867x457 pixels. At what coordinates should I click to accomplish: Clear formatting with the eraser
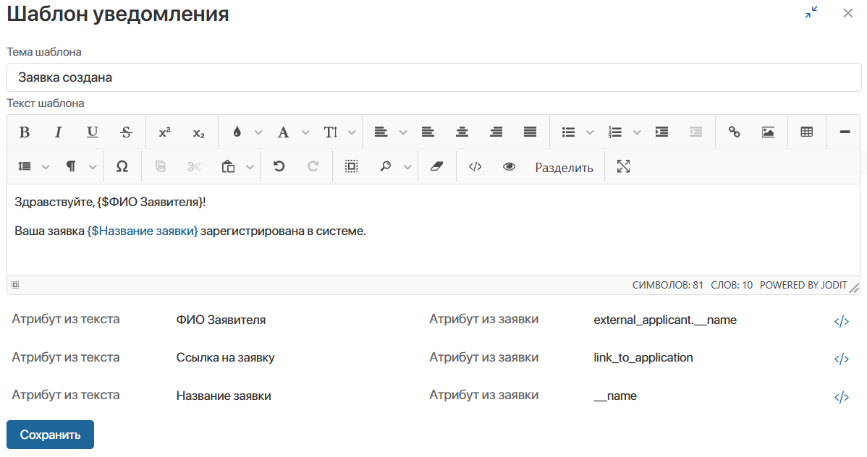tap(437, 167)
